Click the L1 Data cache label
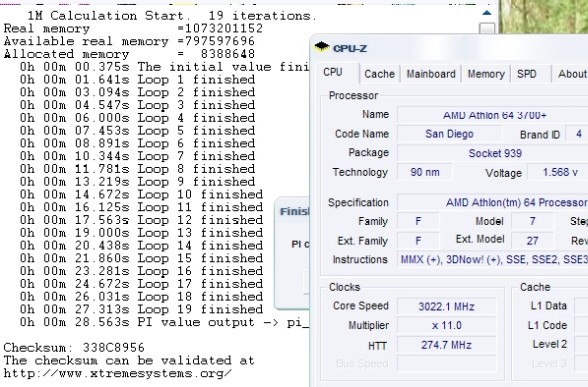 [x=548, y=306]
